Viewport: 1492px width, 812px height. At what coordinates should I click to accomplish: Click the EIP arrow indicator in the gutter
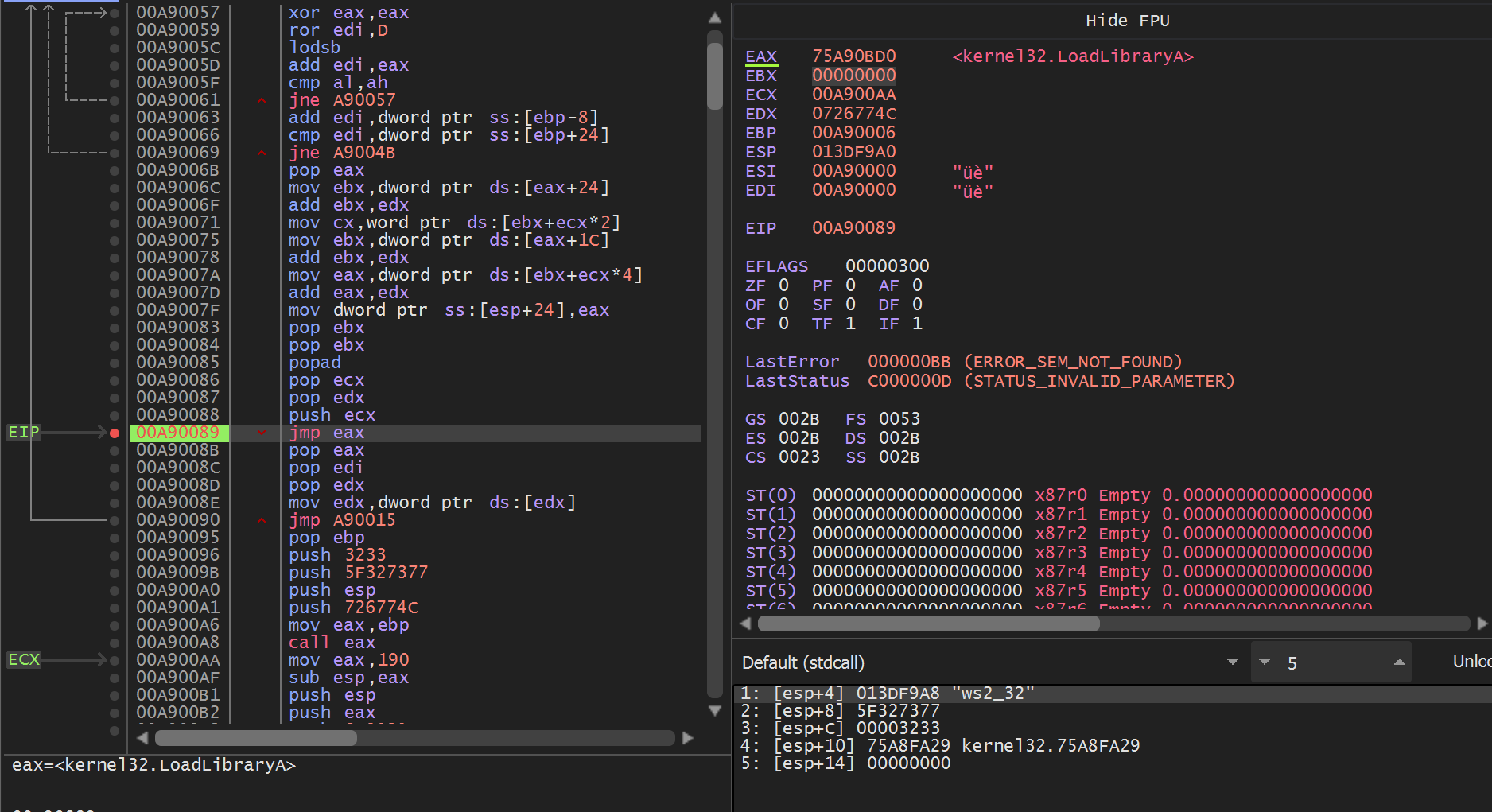23,432
